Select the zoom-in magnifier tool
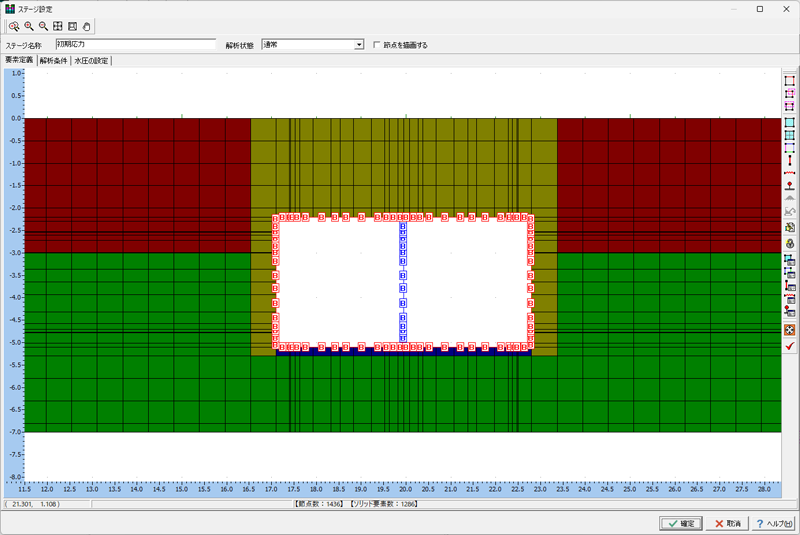 tap(29, 26)
